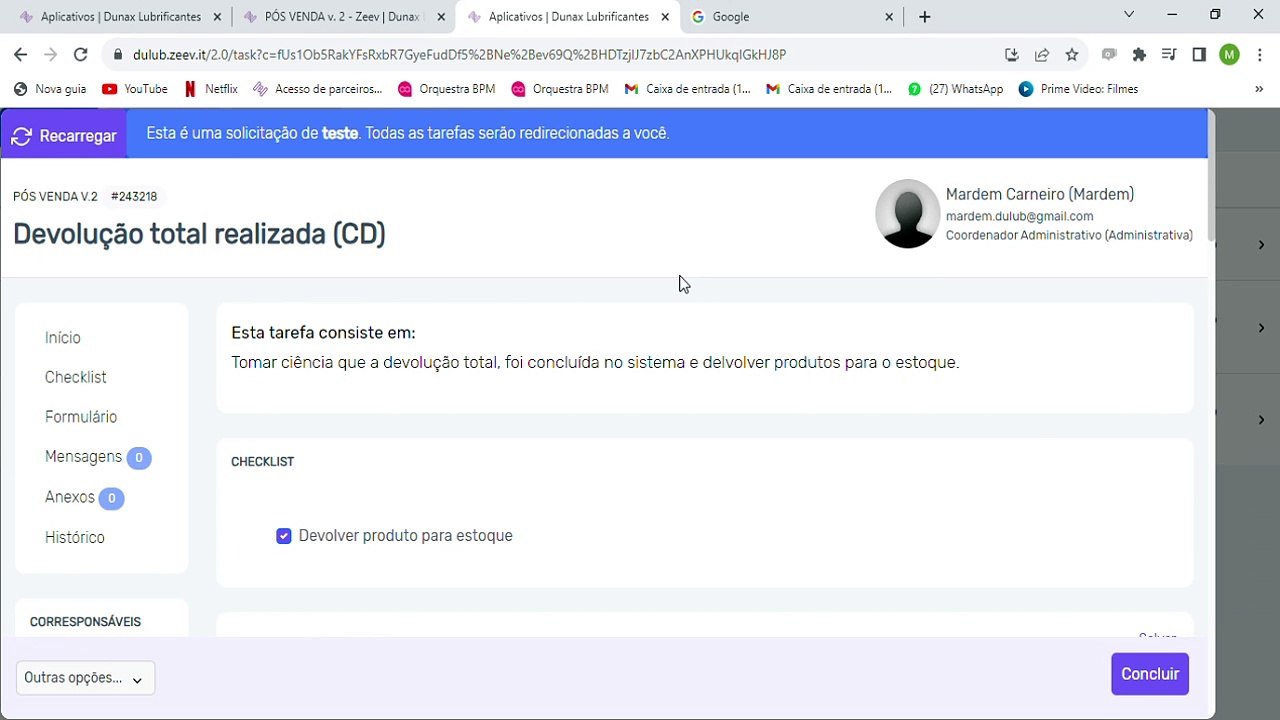Click the site lock icon
The image size is (1280, 720).
click(x=118, y=55)
